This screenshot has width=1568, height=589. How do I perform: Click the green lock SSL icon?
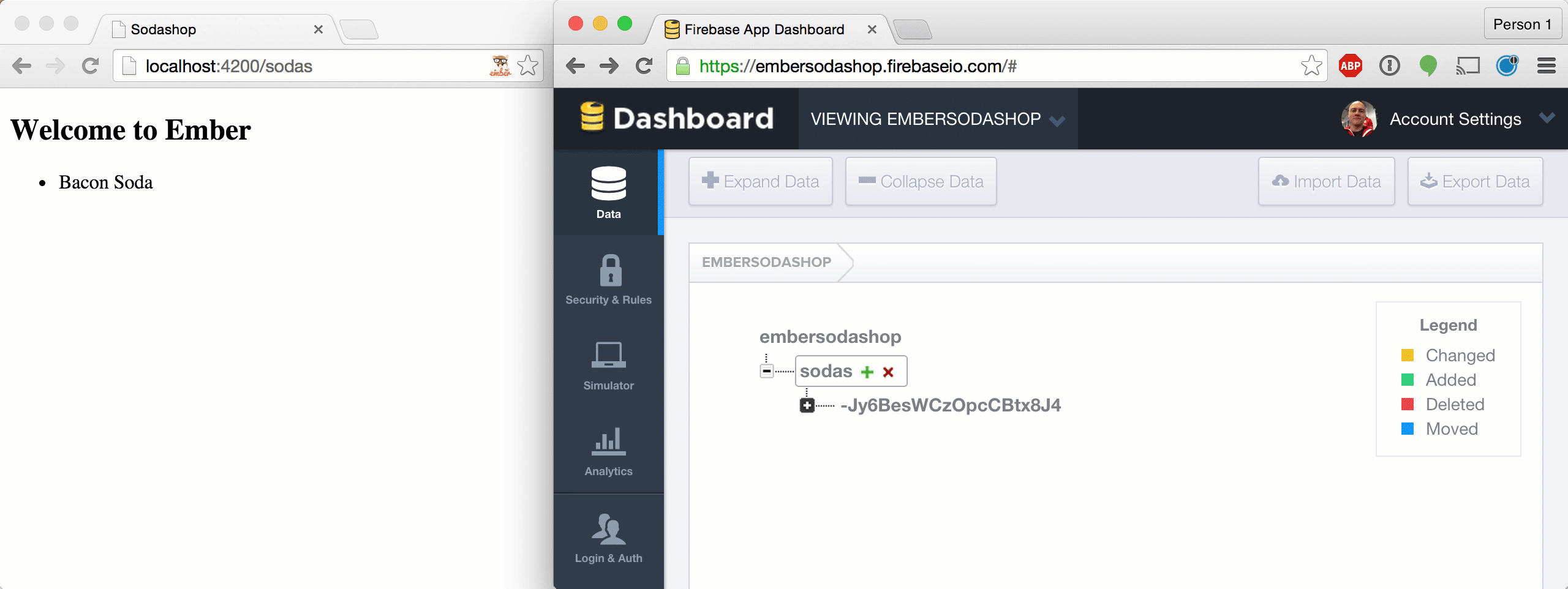click(683, 66)
